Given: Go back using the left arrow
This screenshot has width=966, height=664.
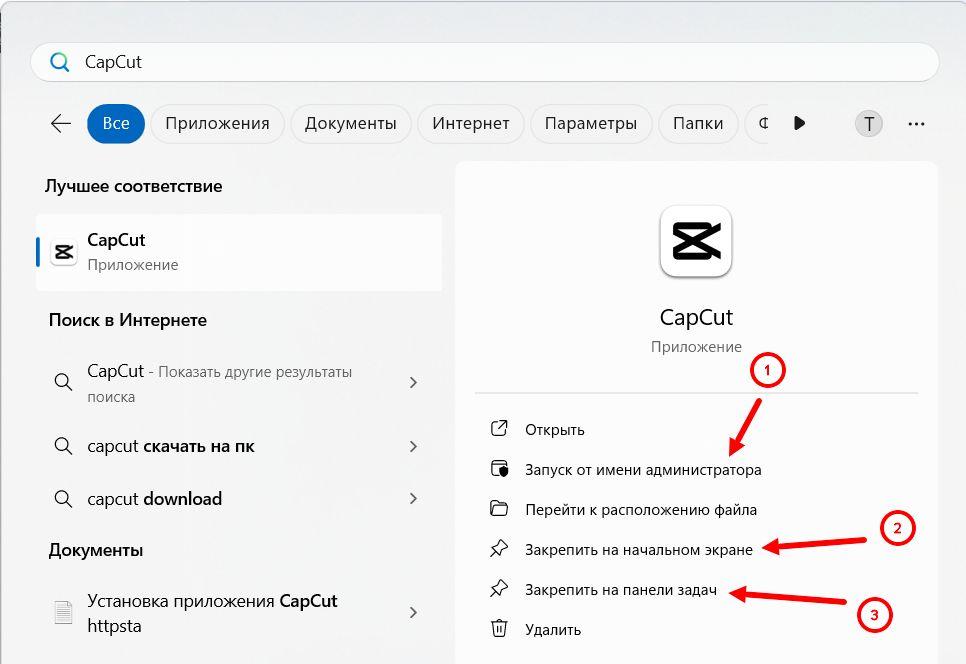Looking at the screenshot, I should tap(60, 124).
